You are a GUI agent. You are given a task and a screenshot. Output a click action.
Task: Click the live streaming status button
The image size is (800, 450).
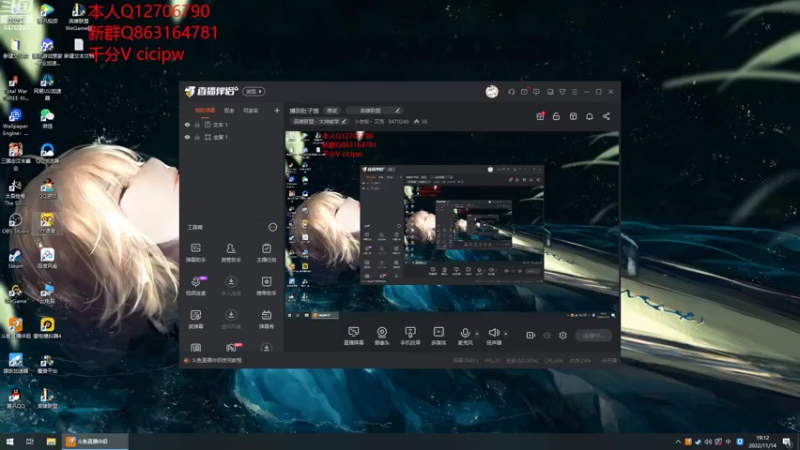593,335
